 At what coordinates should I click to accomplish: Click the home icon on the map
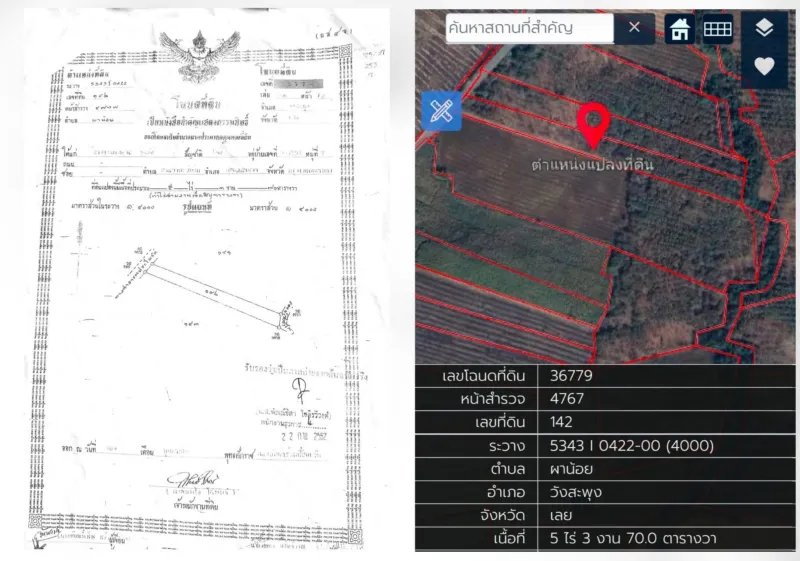pyautogui.click(x=680, y=29)
